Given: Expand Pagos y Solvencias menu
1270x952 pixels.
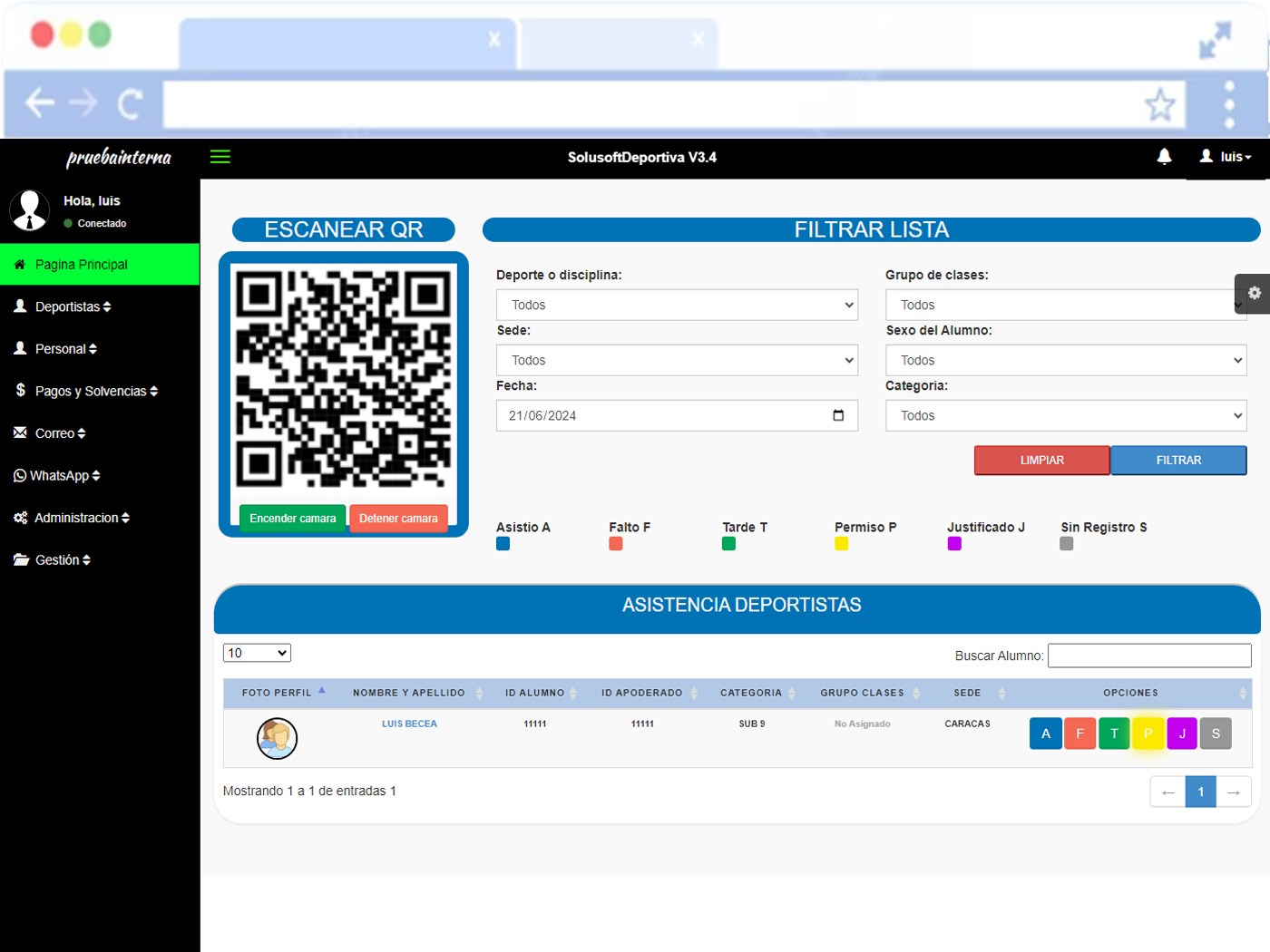Looking at the screenshot, I should coord(100,391).
